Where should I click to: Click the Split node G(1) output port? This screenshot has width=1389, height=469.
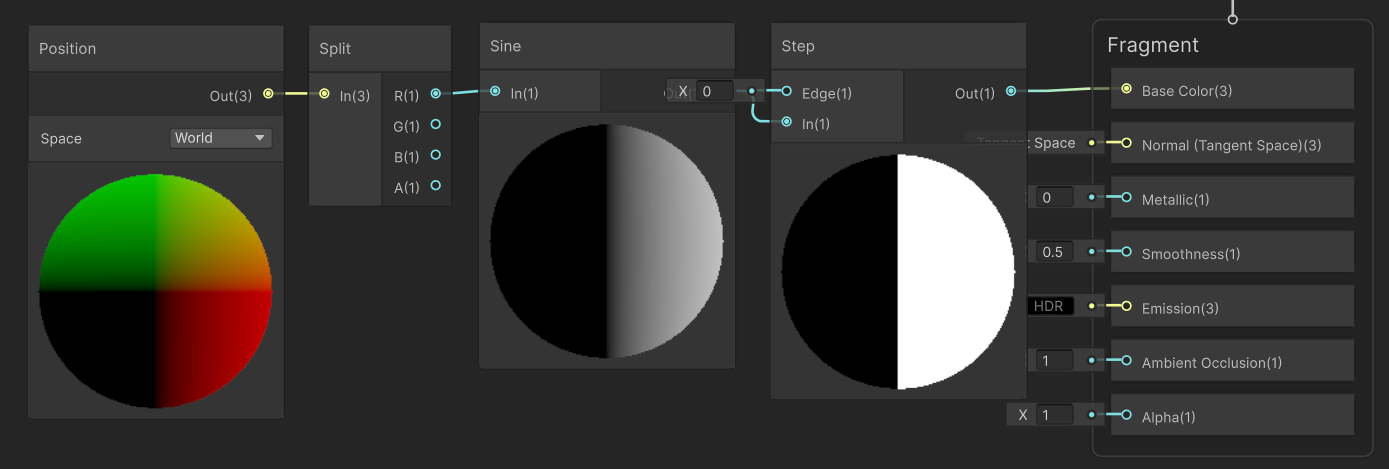pos(435,124)
